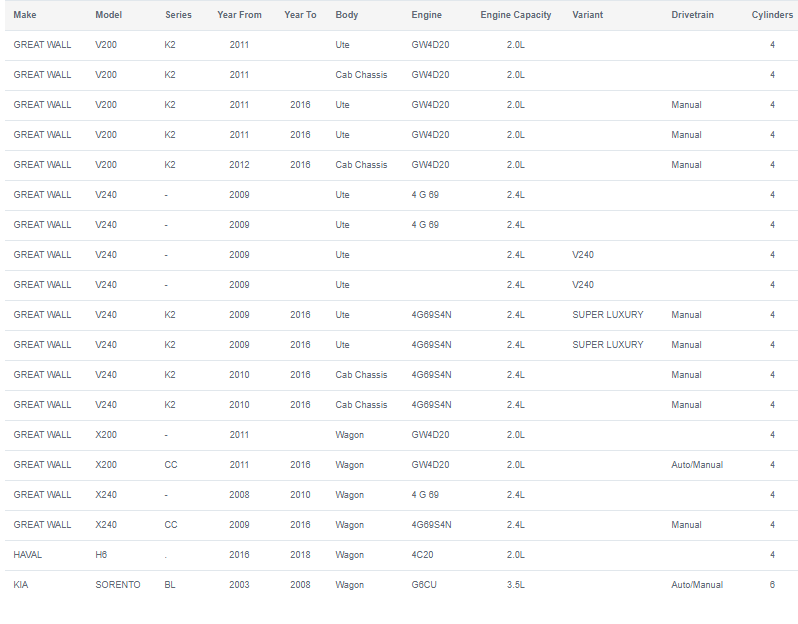Click Year To 2010 in X240 row
The width and height of the screenshot is (798, 624).
coord(300,495)
